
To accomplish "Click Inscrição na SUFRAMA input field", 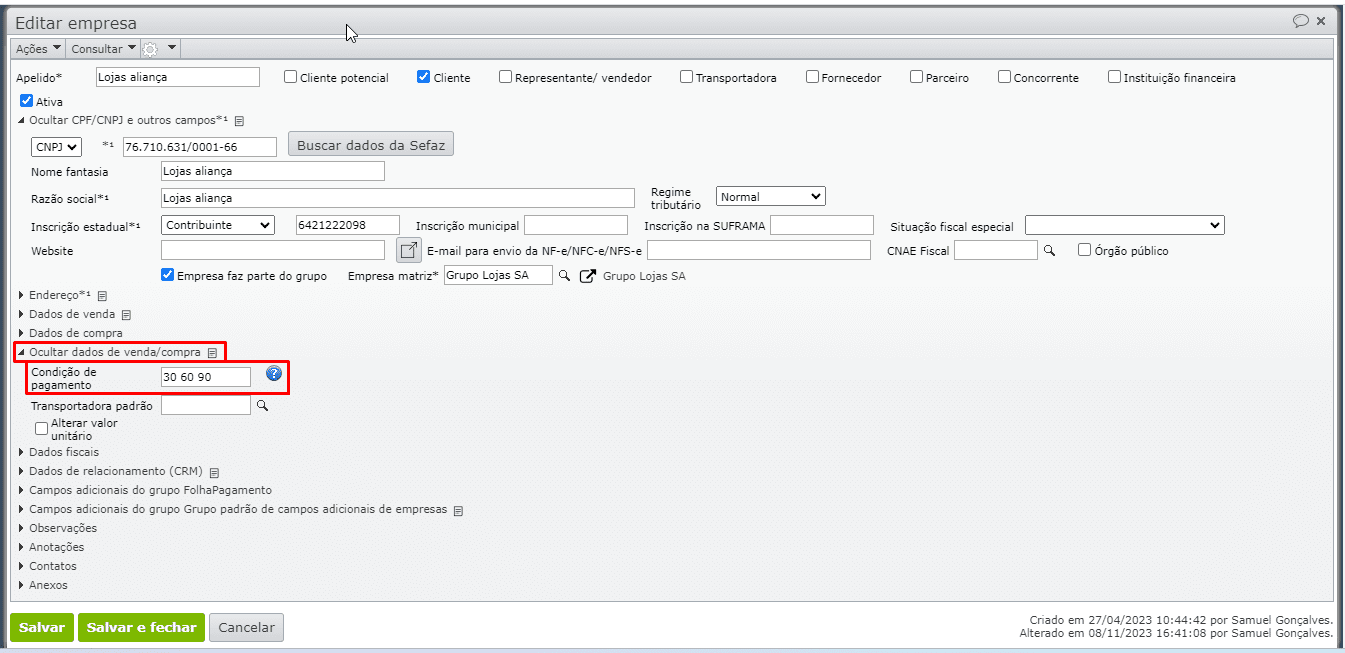I will (822, 225).
